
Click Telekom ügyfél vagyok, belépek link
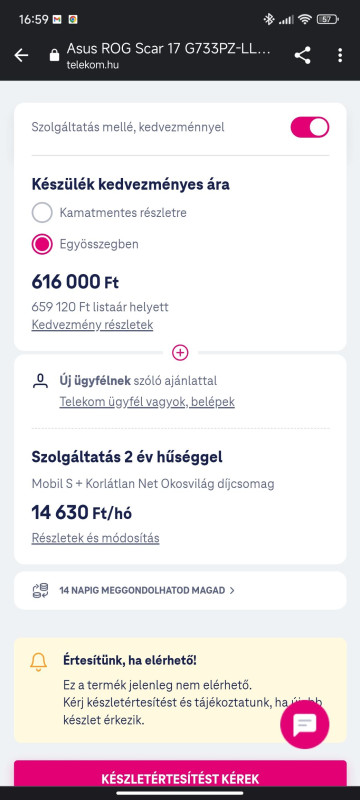[x=147, y=402]
